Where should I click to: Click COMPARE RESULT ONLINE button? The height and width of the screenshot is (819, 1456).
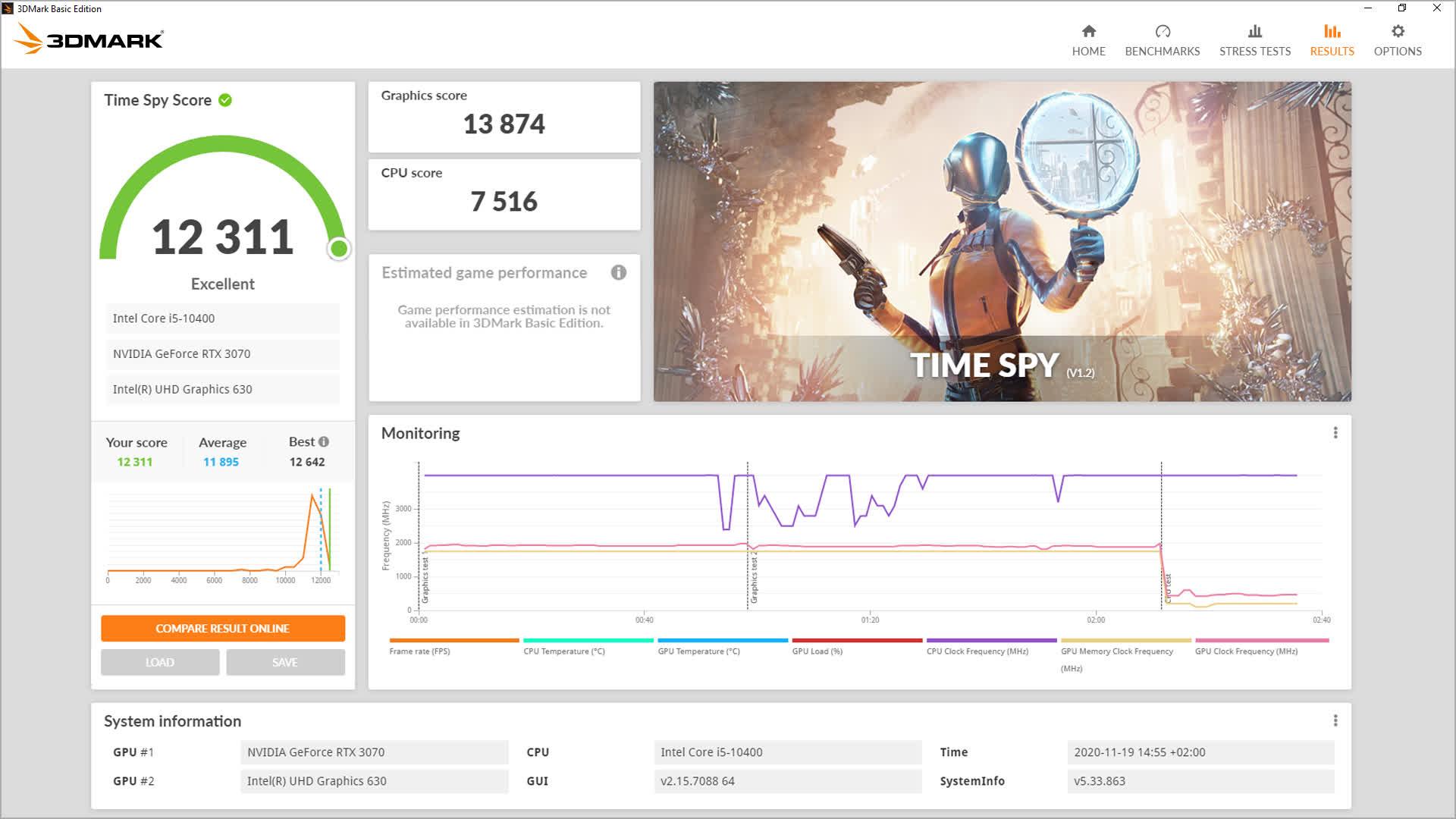pos(222,629)
